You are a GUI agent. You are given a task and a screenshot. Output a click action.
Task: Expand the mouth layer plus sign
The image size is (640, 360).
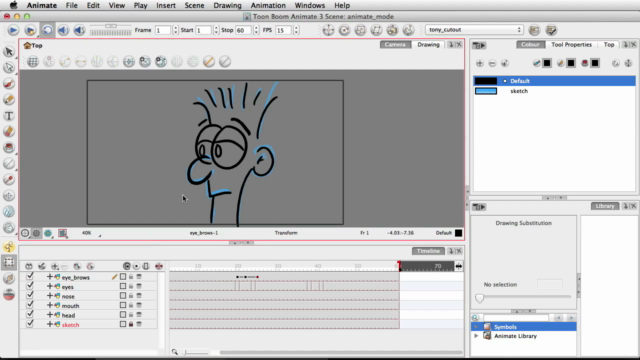point(49,305)
